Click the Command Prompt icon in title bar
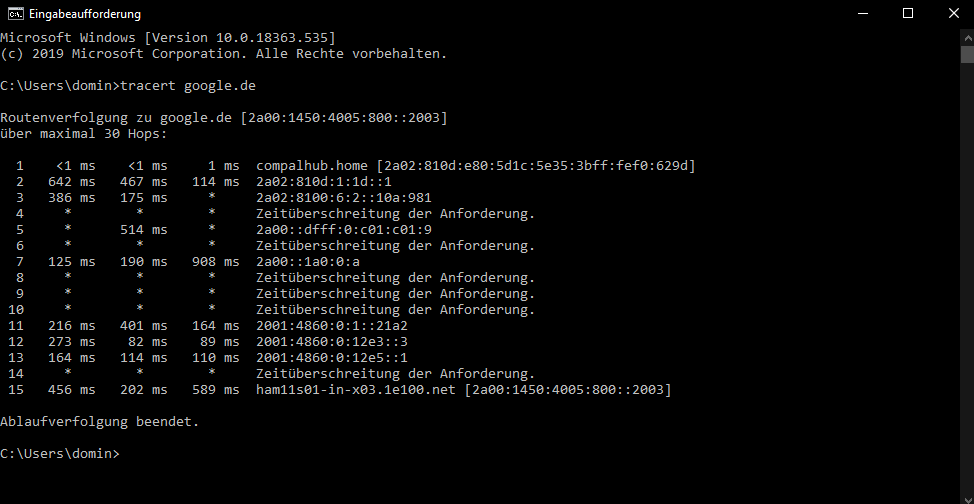This screenshot has height=504, width=974. [15, 14]
